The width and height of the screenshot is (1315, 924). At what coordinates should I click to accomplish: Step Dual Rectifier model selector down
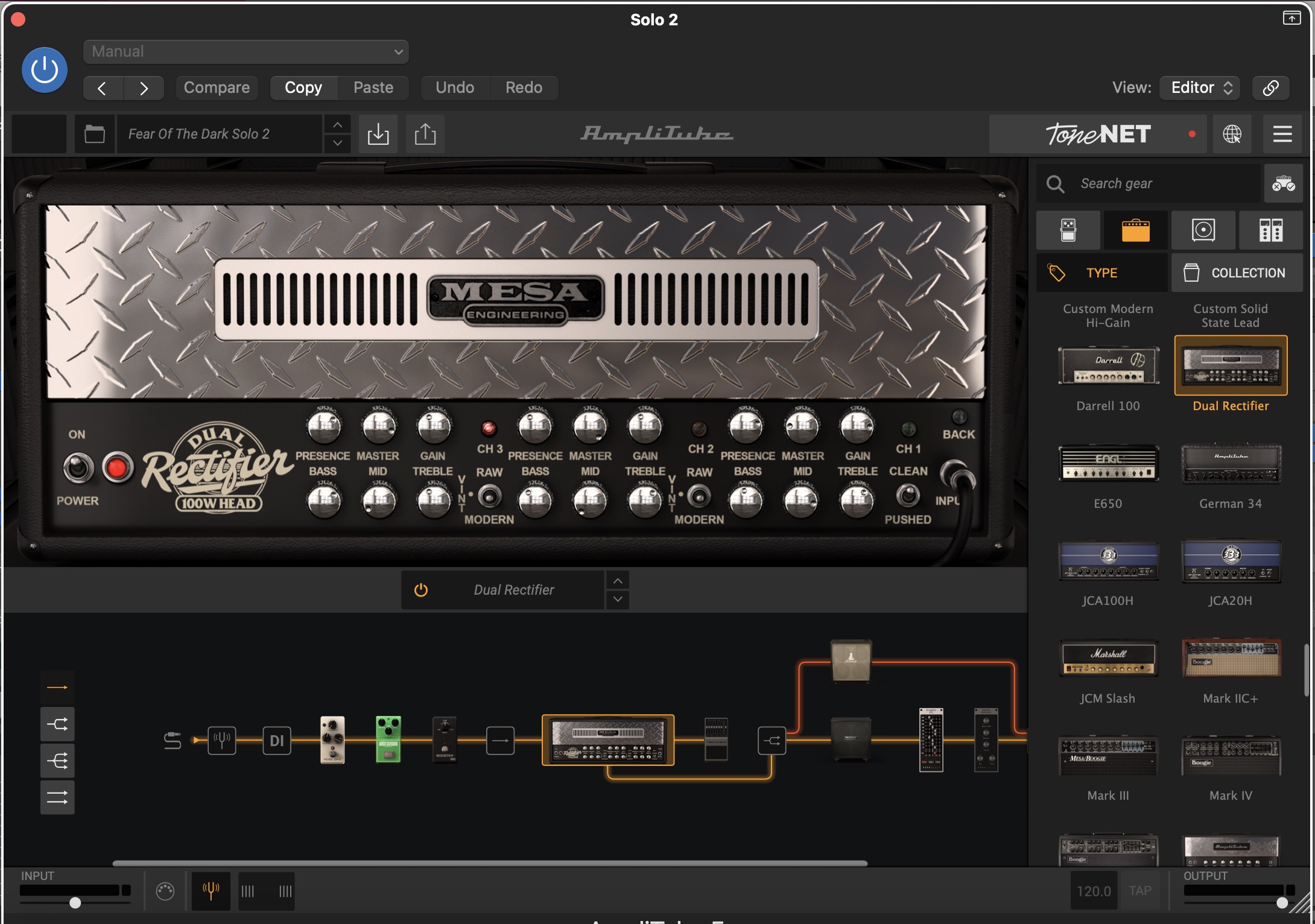click(x=618, y=600)
